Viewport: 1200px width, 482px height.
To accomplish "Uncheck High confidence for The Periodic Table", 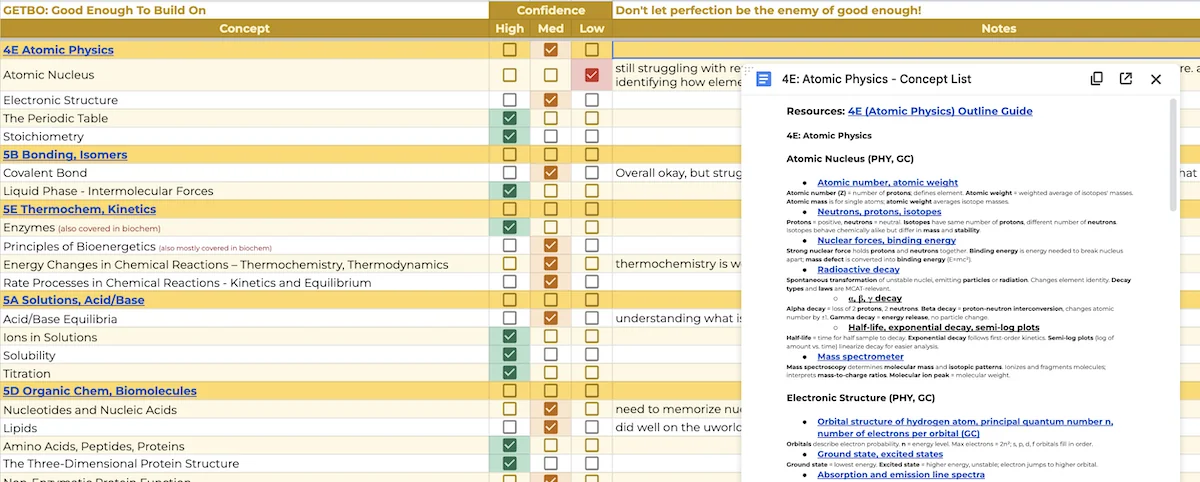I will click(510, 118).
